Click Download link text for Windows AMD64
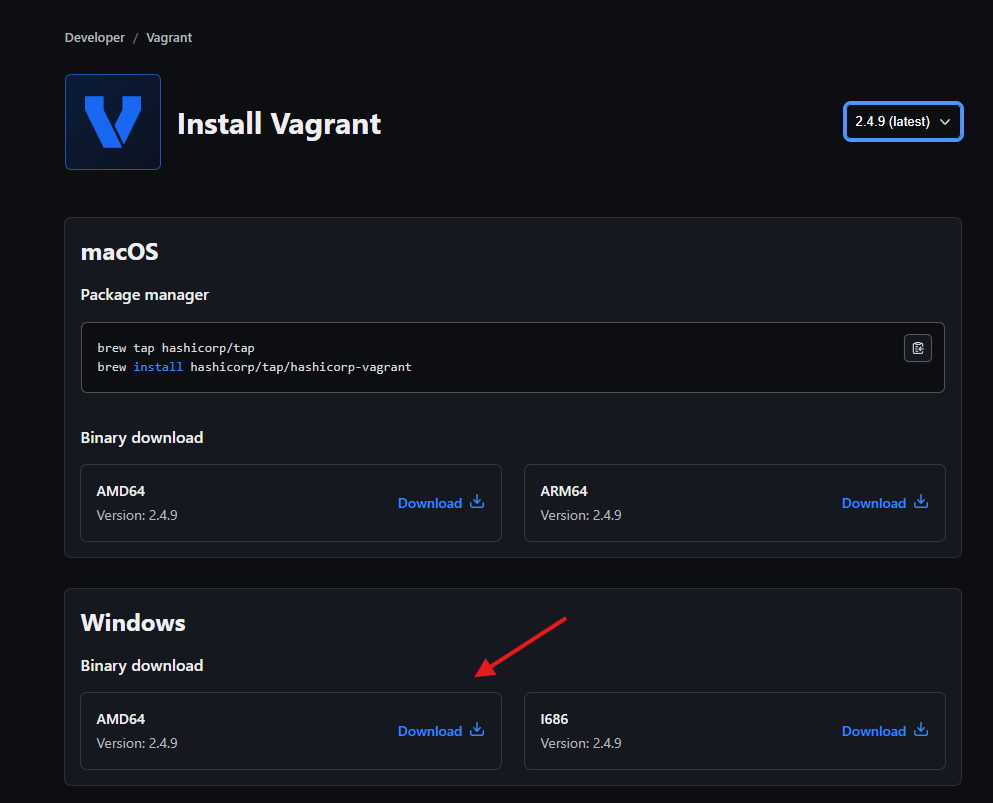This screenshot has width=993, height=803. [x=430, y=731]
